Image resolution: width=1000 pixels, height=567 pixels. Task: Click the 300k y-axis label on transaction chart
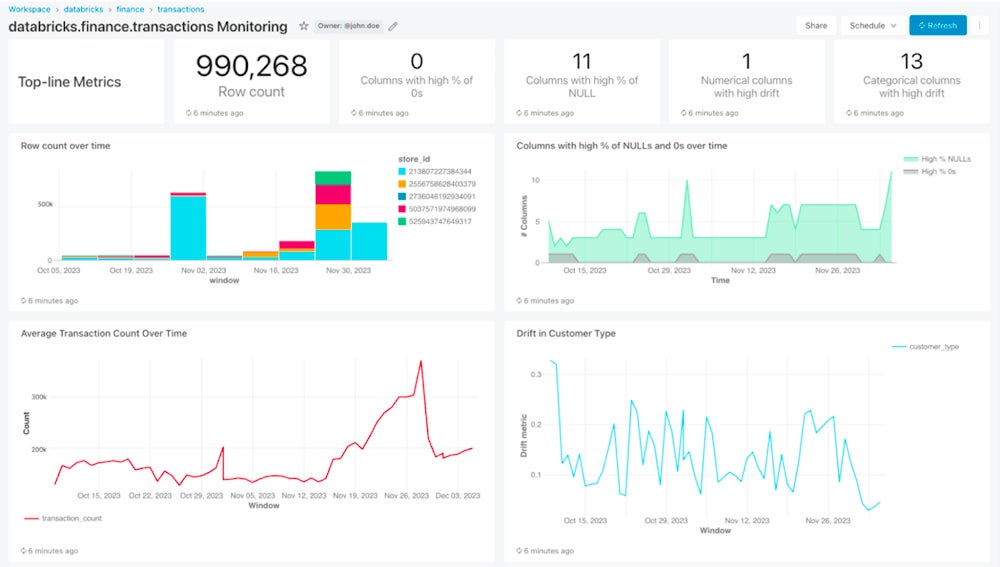(39, 397)
